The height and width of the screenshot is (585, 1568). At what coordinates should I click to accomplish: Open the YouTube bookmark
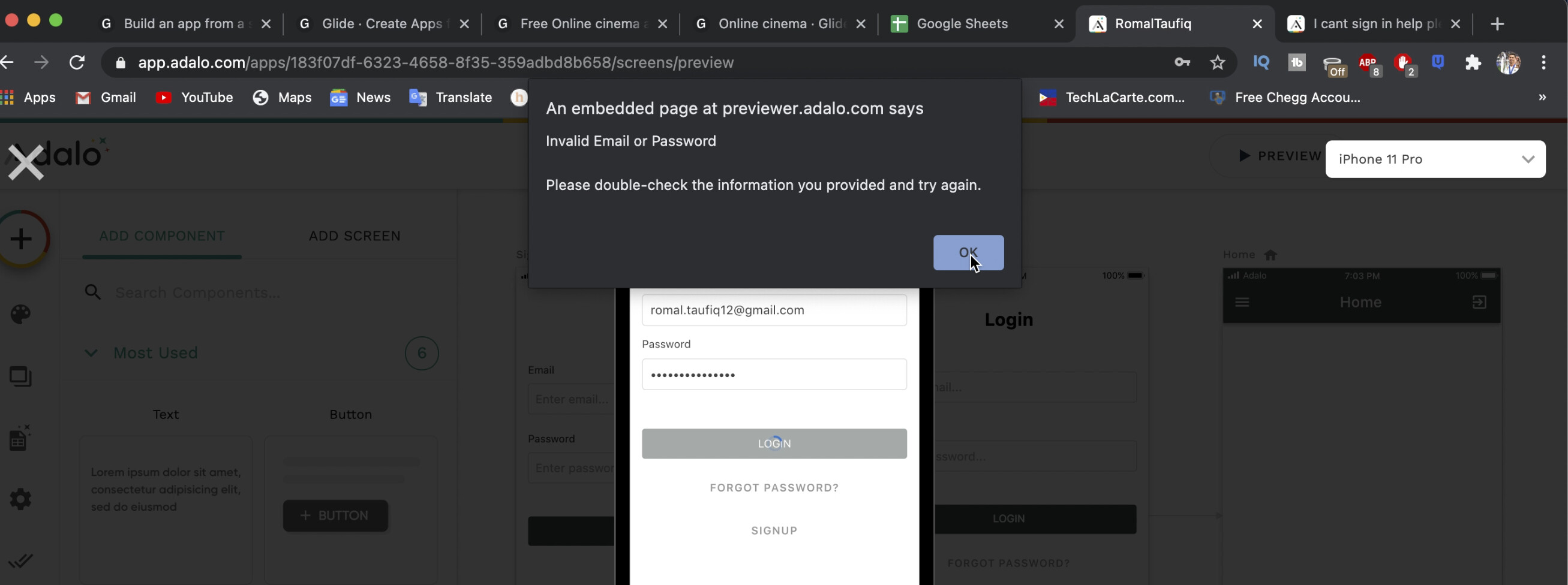coord(195,98)
